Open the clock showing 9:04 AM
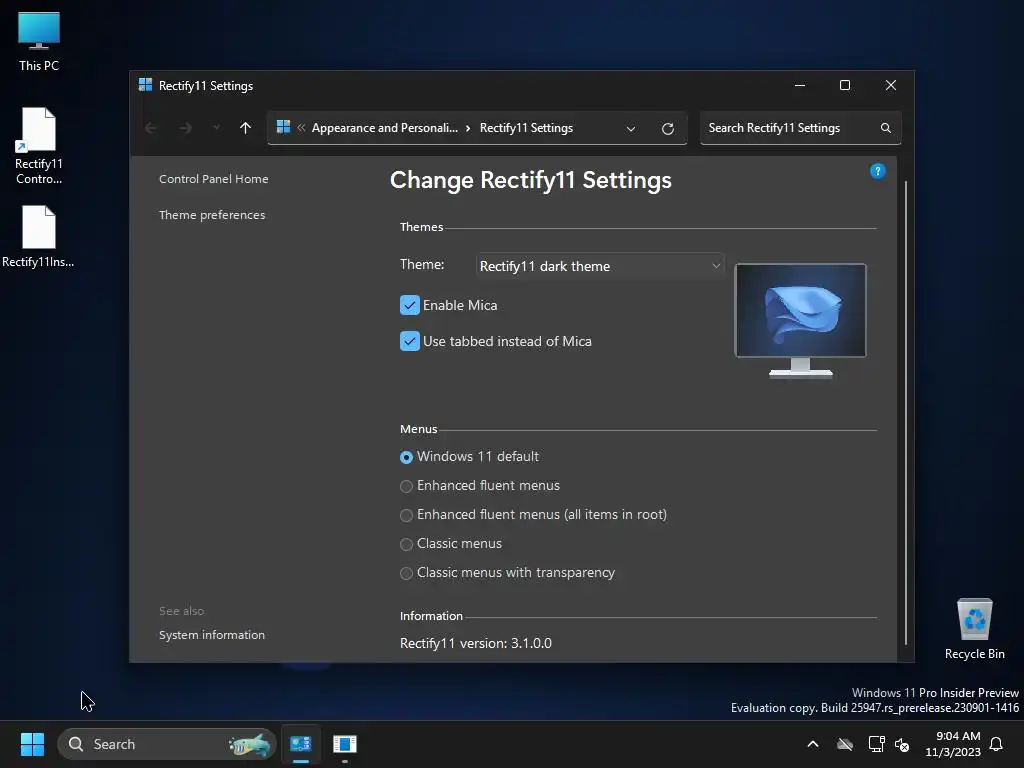This screenshot has width=1024, height=768. point(953,744)
